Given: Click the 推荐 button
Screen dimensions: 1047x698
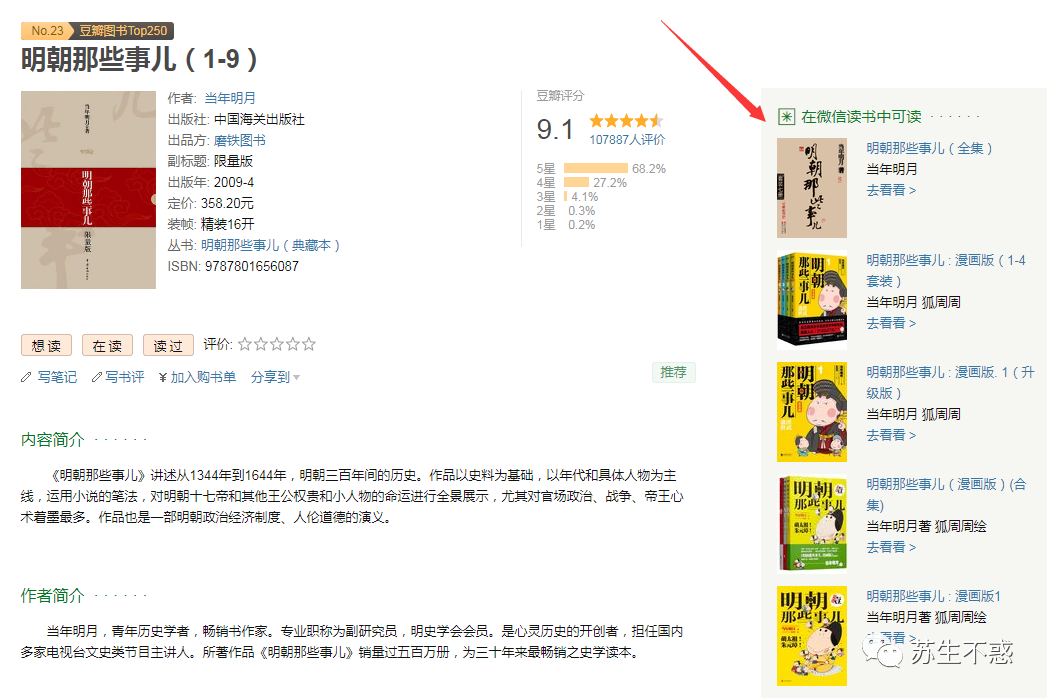Looking at the screenshot, I should [674, 373].
